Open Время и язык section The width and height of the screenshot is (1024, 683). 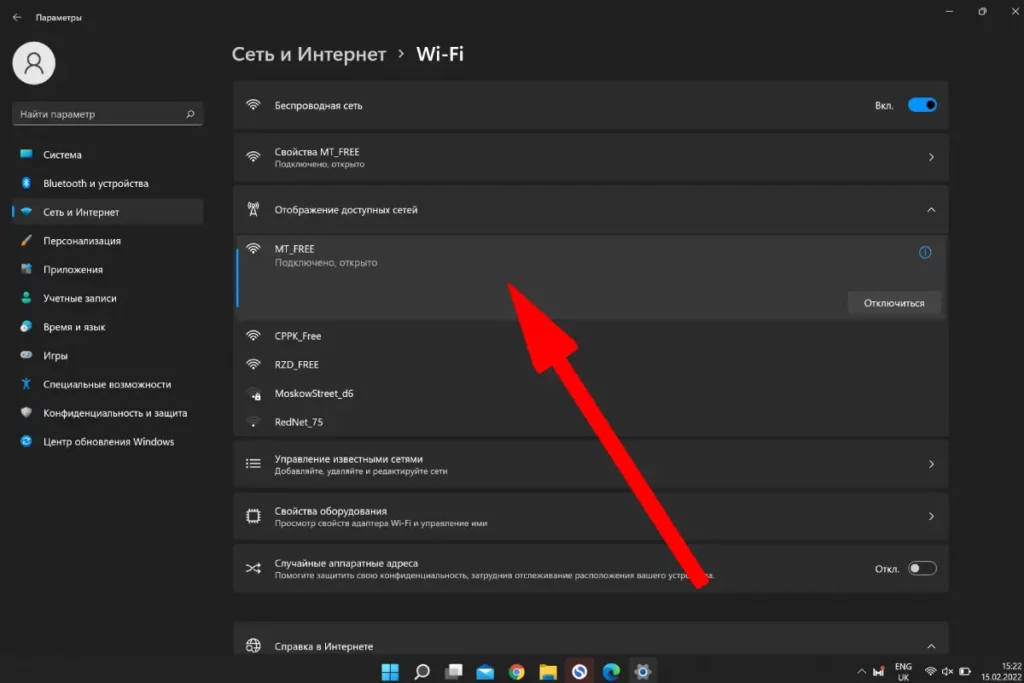tap(108, 327)
